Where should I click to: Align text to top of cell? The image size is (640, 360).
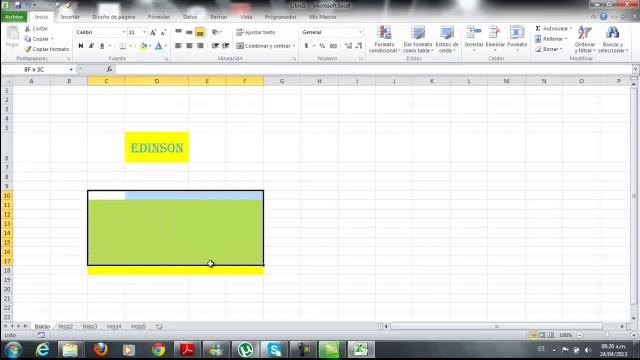pos(178,32)
